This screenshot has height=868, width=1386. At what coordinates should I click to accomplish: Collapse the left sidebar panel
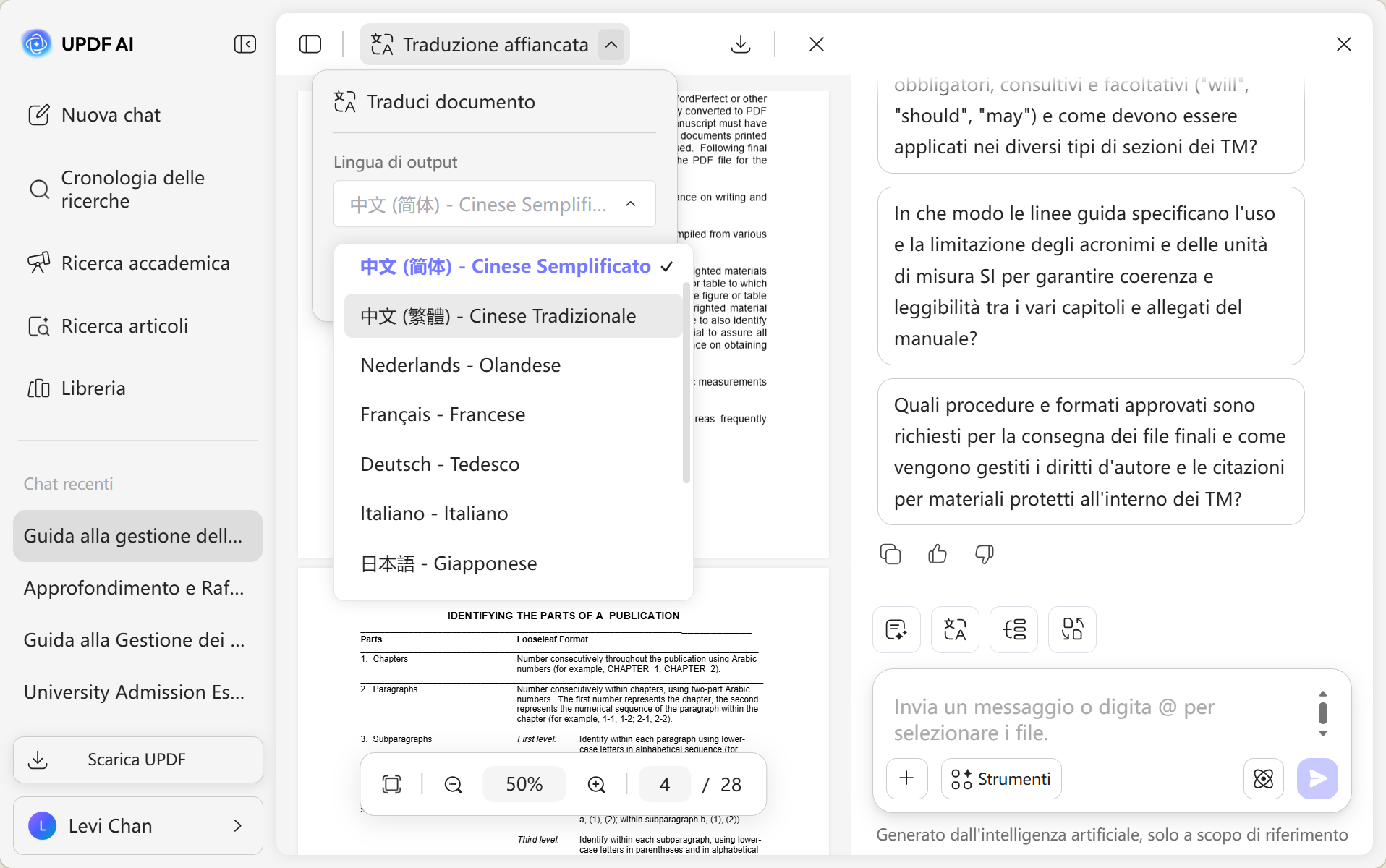coord(245,44)
